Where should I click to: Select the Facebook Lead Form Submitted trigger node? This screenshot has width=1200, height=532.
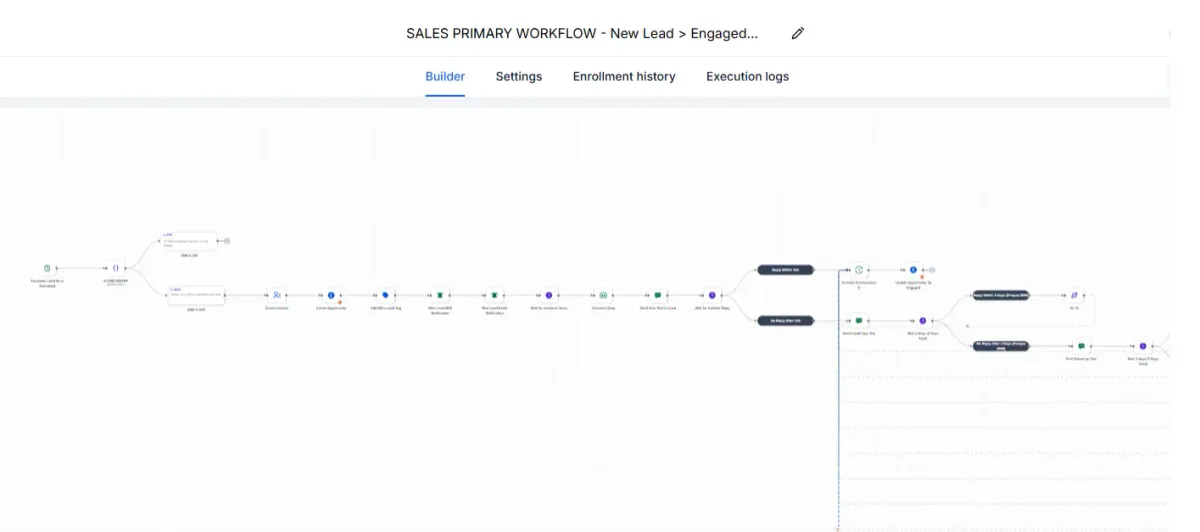47,268
